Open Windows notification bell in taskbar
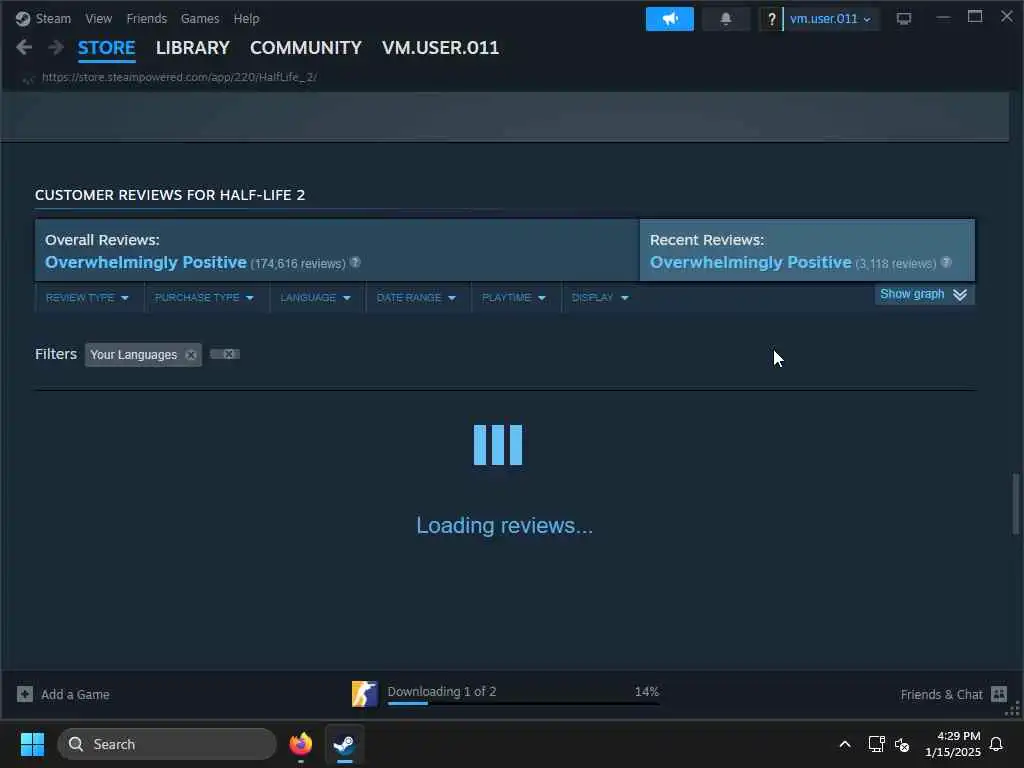This screenshot has height=768, width=1024. point(996,744)
